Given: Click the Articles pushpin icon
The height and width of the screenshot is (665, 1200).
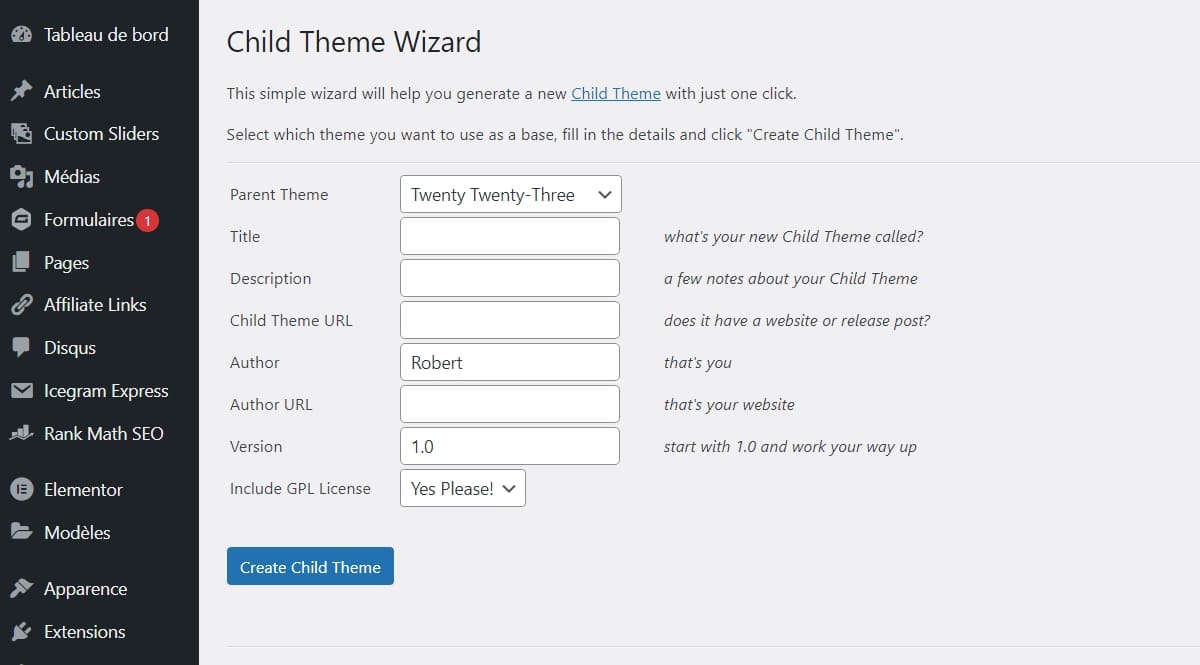Looking at the screenshot, I should click(x=21, y=91).
